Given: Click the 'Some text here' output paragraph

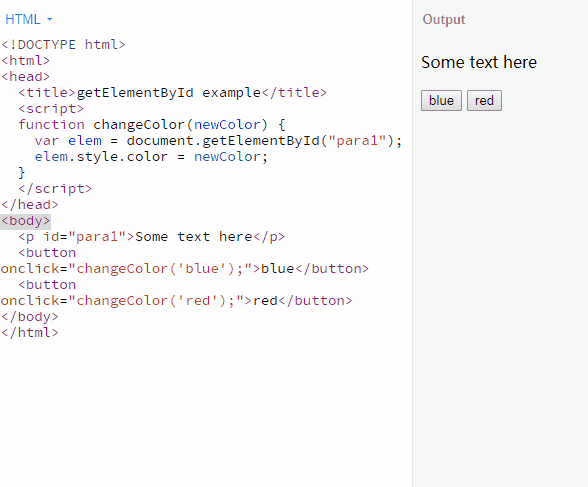Looking at the screenshot, I should (478, 62).
